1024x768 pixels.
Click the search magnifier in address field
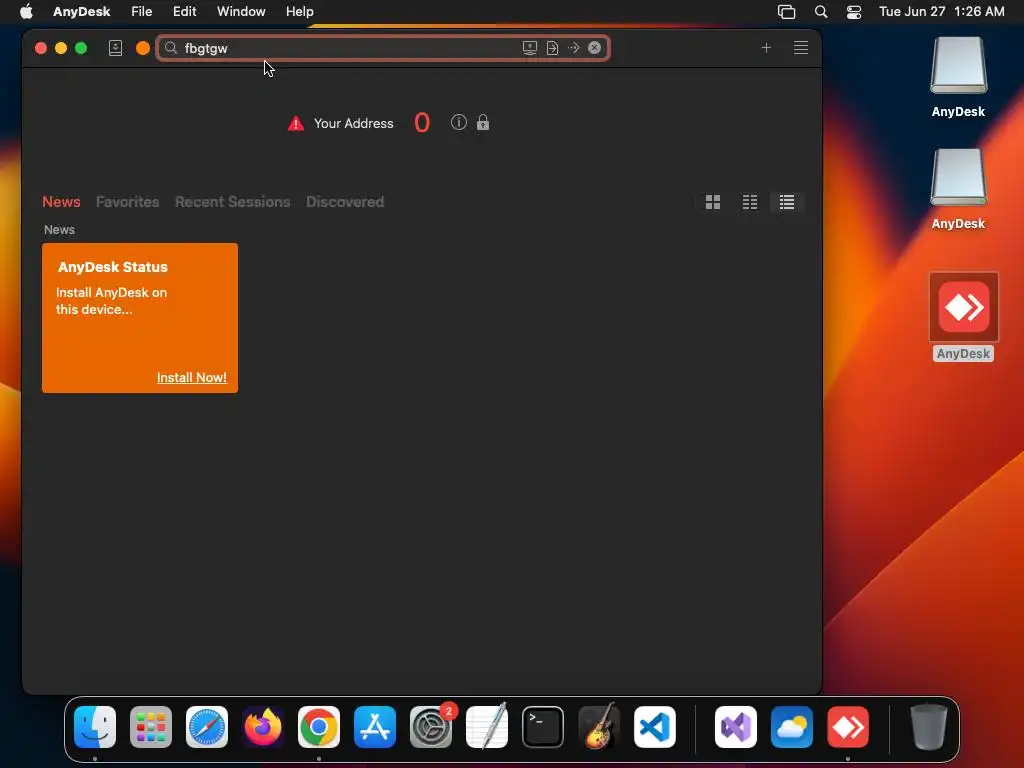[x=171, y=48]
